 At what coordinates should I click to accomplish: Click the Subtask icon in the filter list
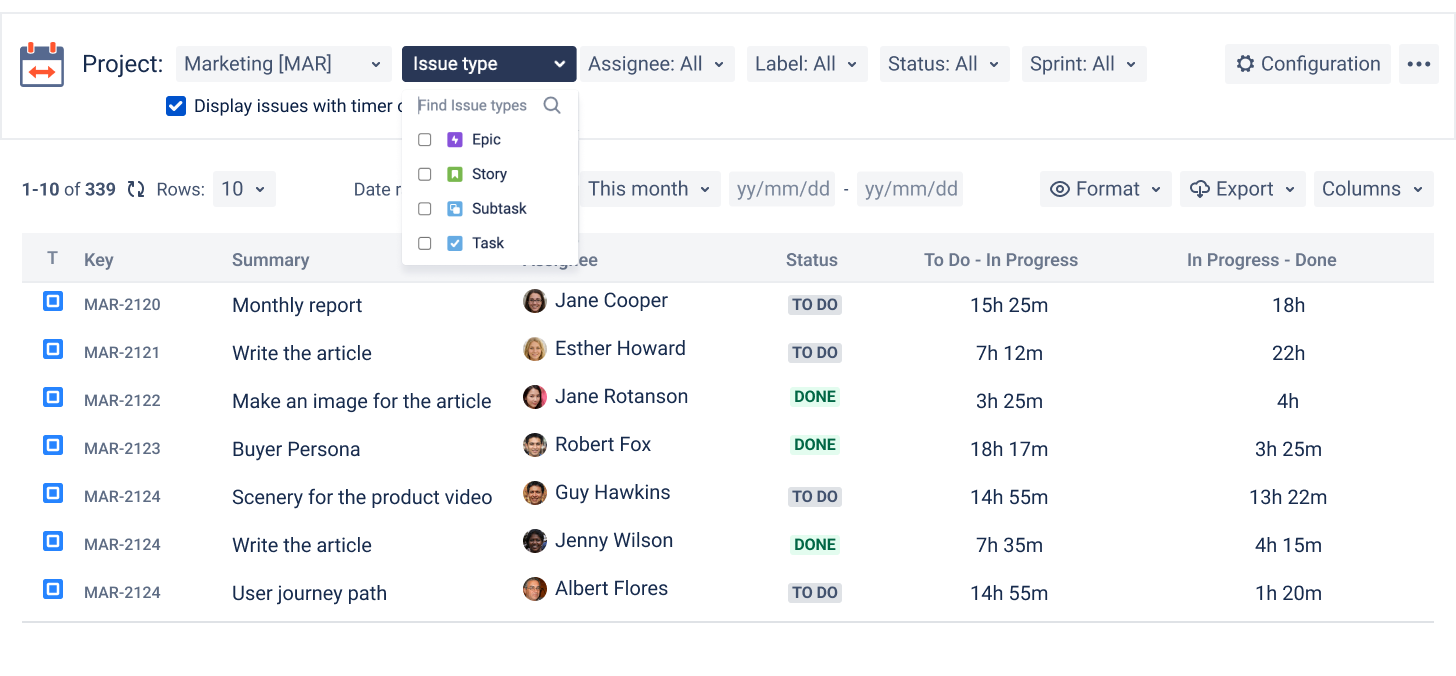pos(452,208)
